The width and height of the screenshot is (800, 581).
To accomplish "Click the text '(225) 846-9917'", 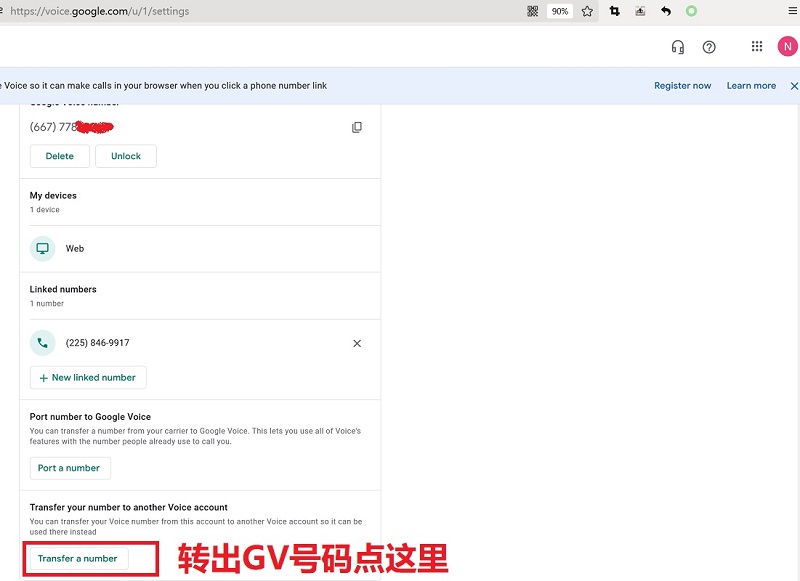I will click(x=97, y=343).
